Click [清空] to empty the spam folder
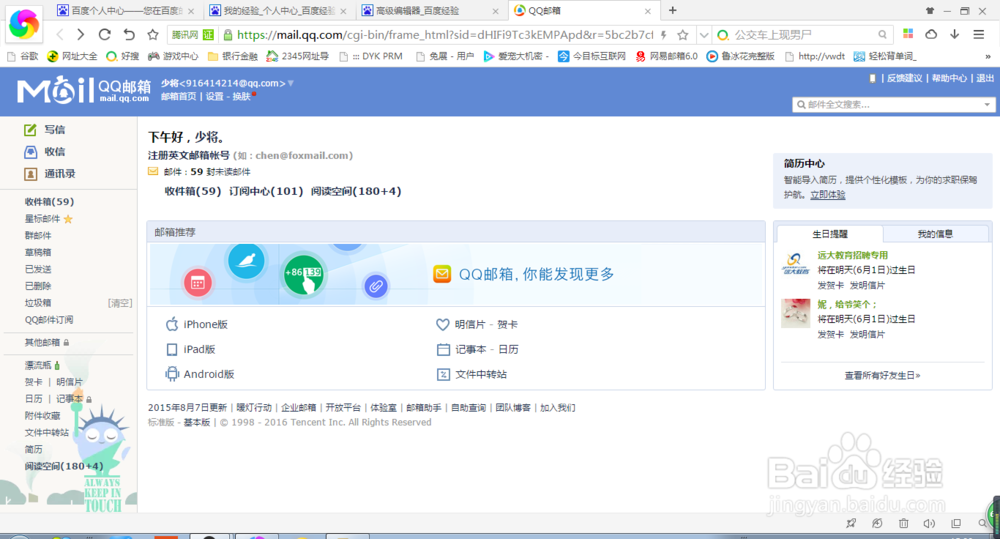The image size is (1000, 539). click(x=120, y=303)
